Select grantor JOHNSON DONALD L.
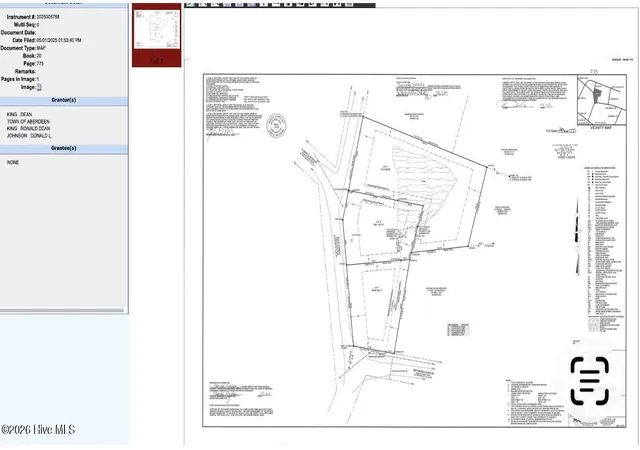This screenshot has height=450, width=640. (x=29, y=136)
